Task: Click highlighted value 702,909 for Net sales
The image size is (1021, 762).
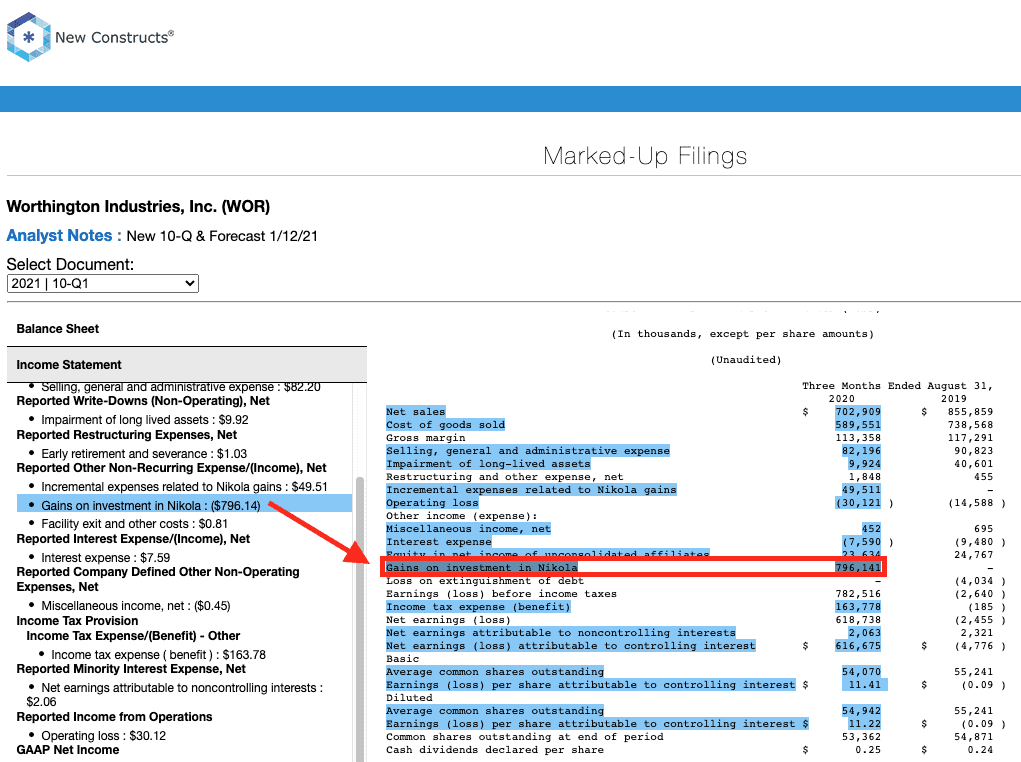Action: pyautogui.click(x=858, y=412)
